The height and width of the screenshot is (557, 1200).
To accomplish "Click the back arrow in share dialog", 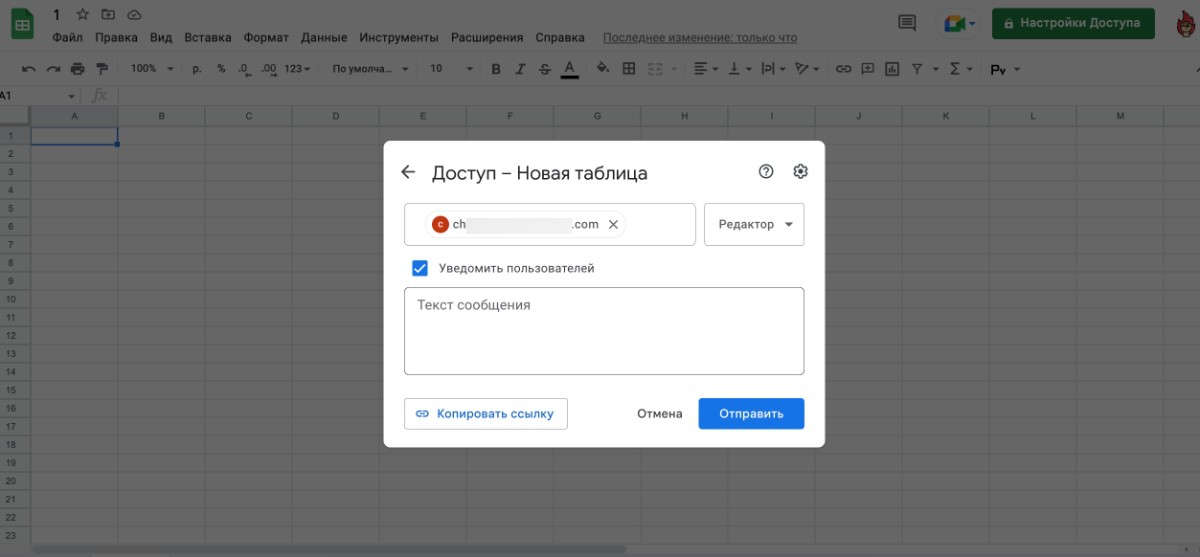I will click(408, 172).
